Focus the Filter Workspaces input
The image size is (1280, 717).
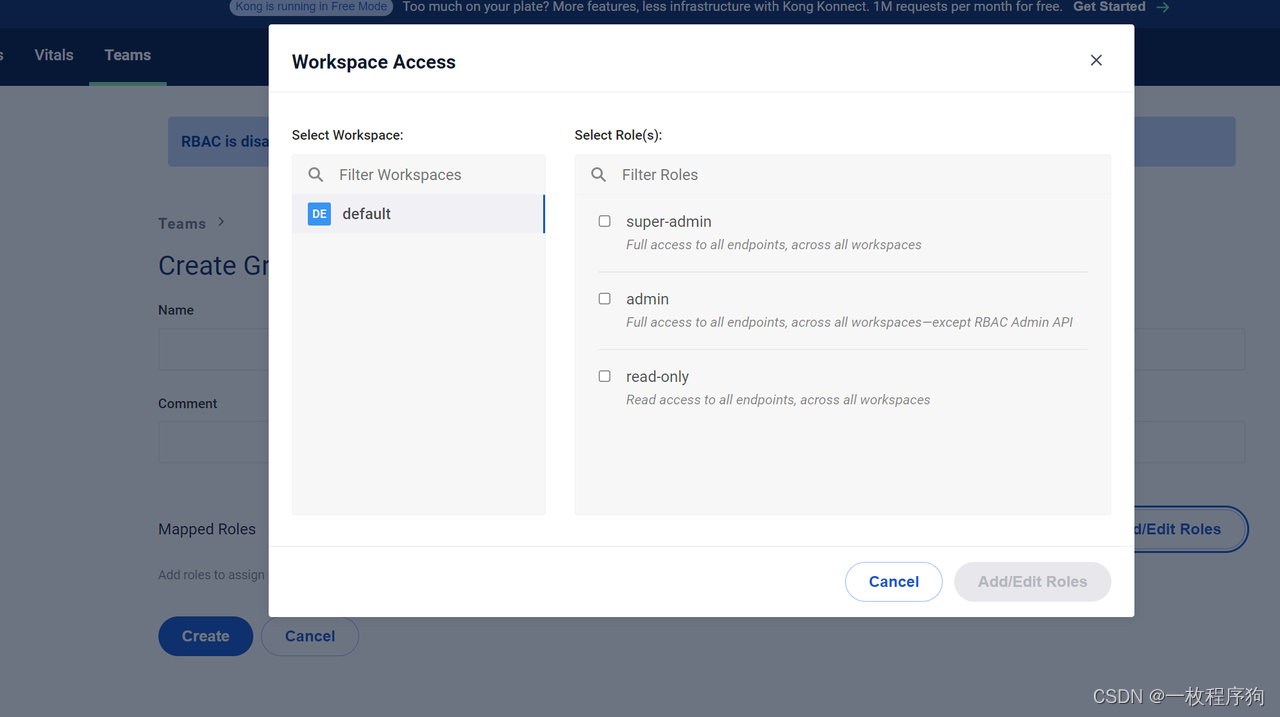(418, 174)
